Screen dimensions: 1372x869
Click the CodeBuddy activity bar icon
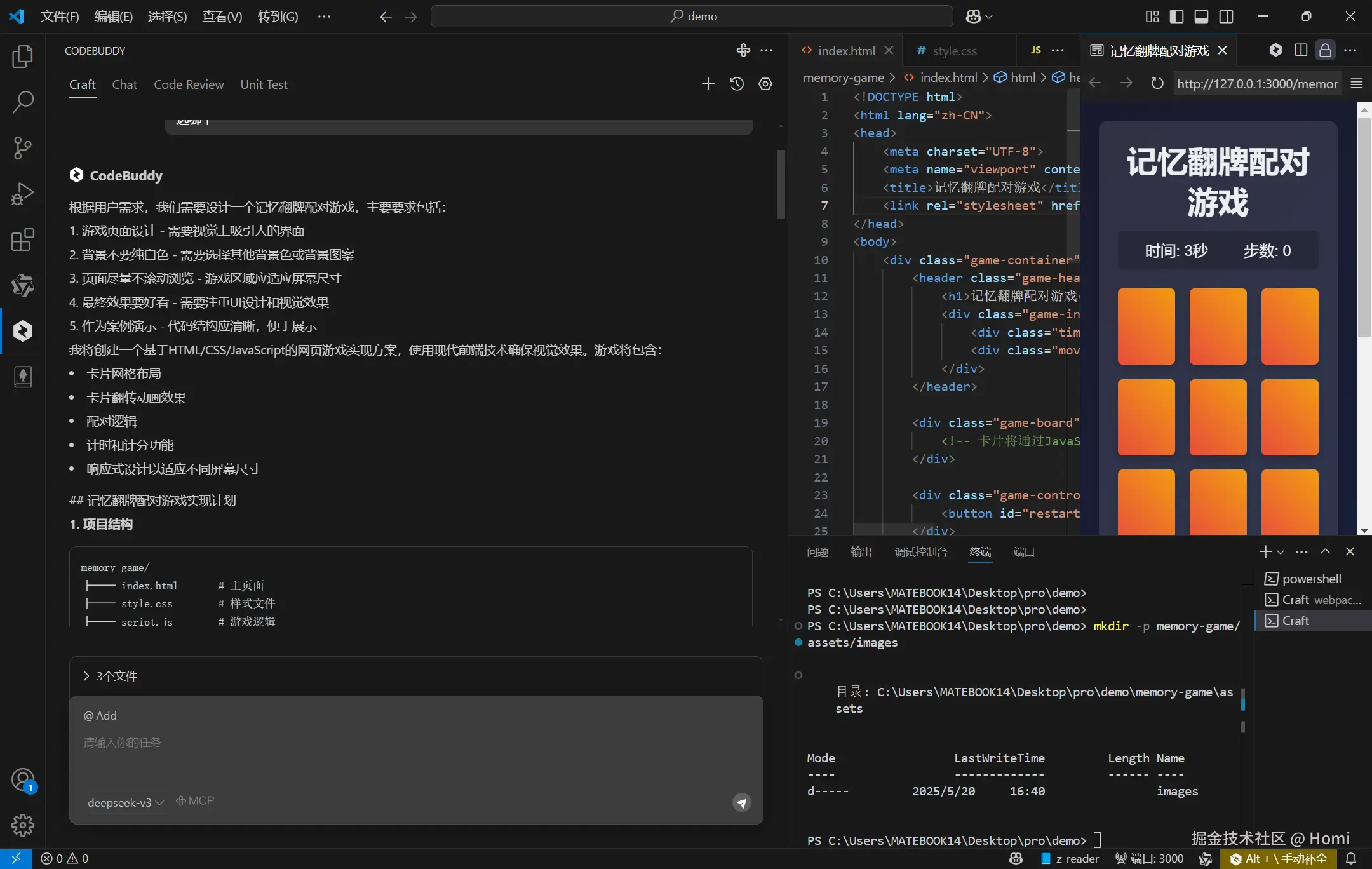pos(23,331)
